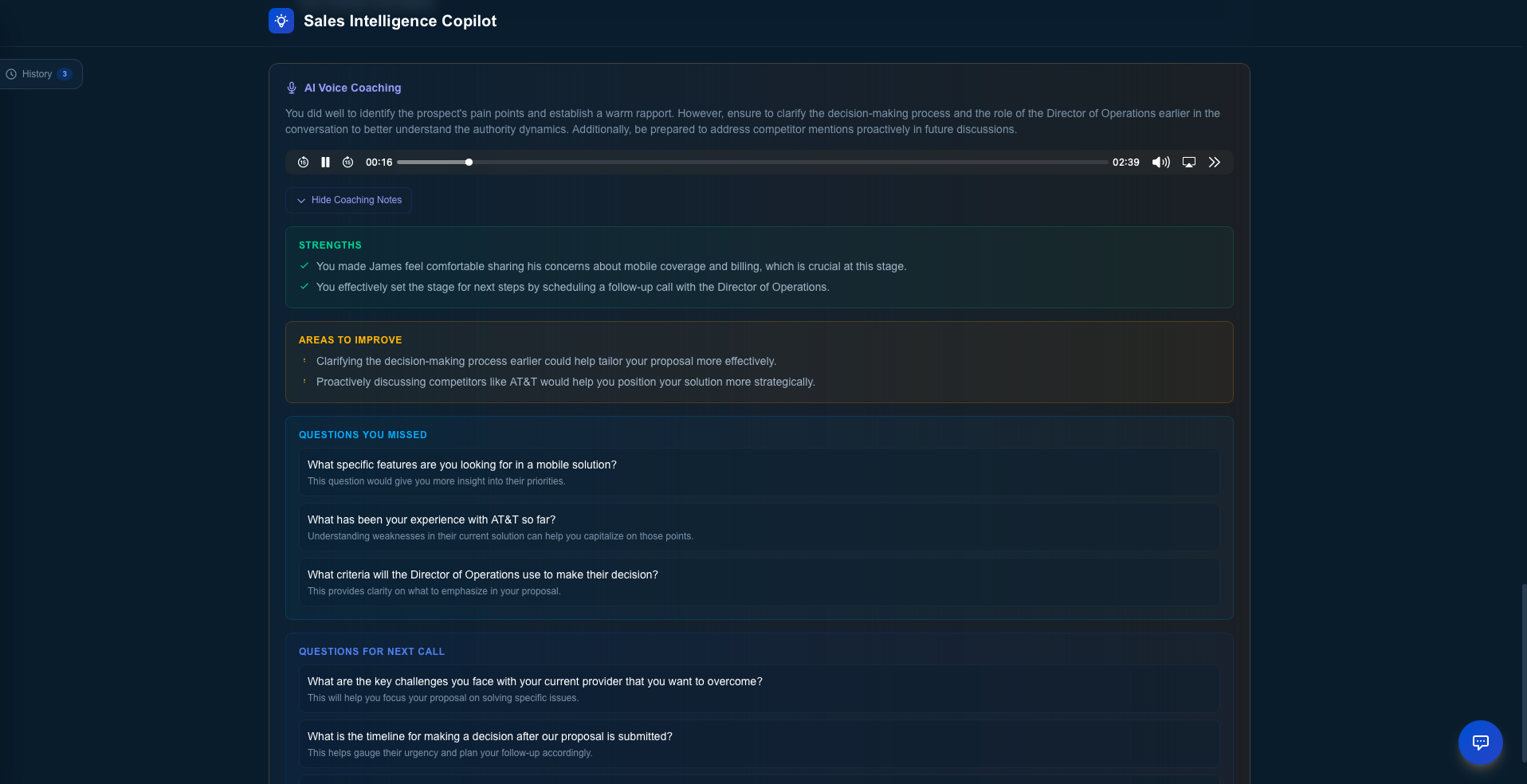Click the Sales Intelligence Copilot lightbulb logo
The image size is (1527, 784).
pos(281,21)
